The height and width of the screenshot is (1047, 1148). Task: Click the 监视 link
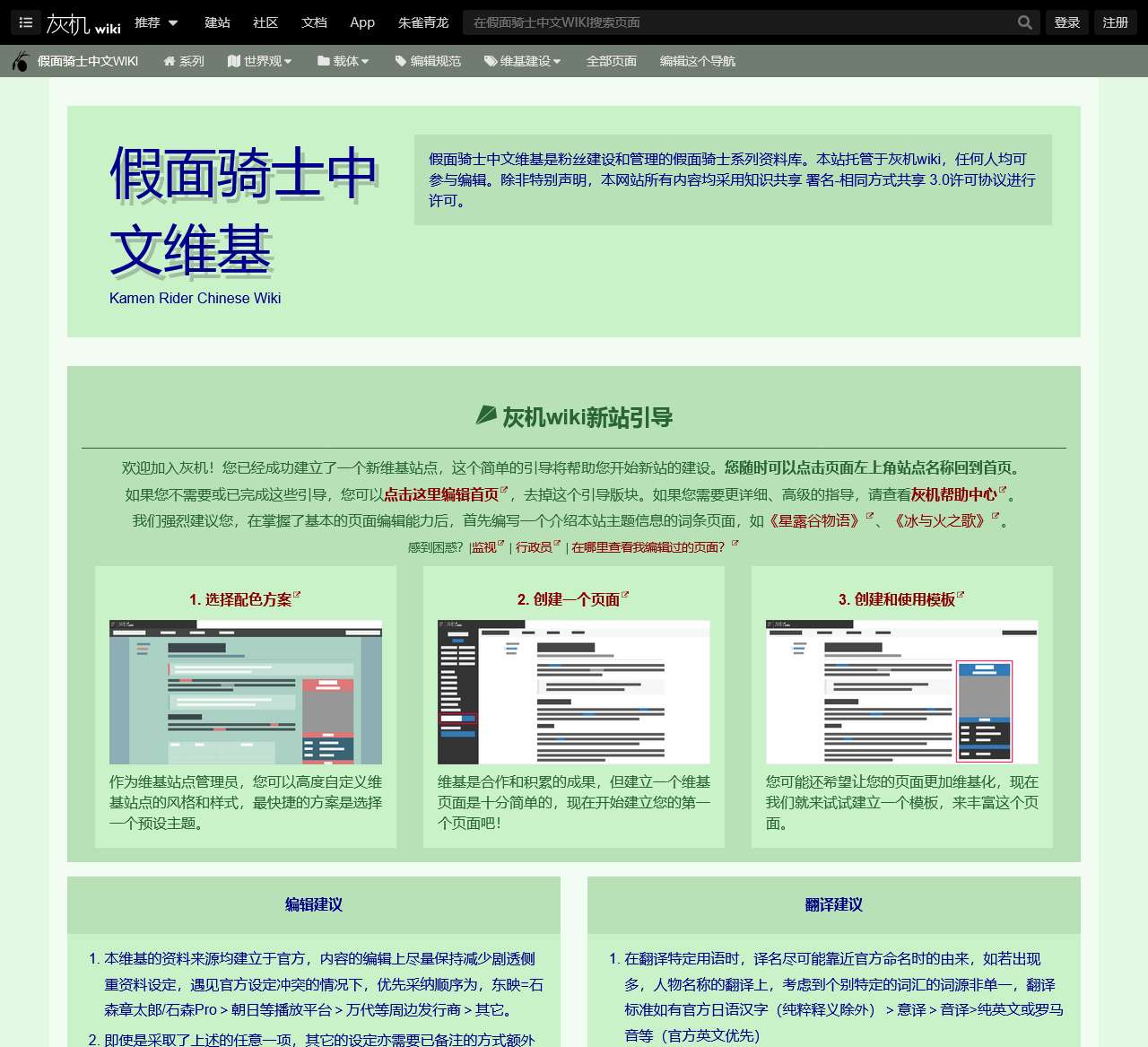pyautogui.click(x=484, y=547)
